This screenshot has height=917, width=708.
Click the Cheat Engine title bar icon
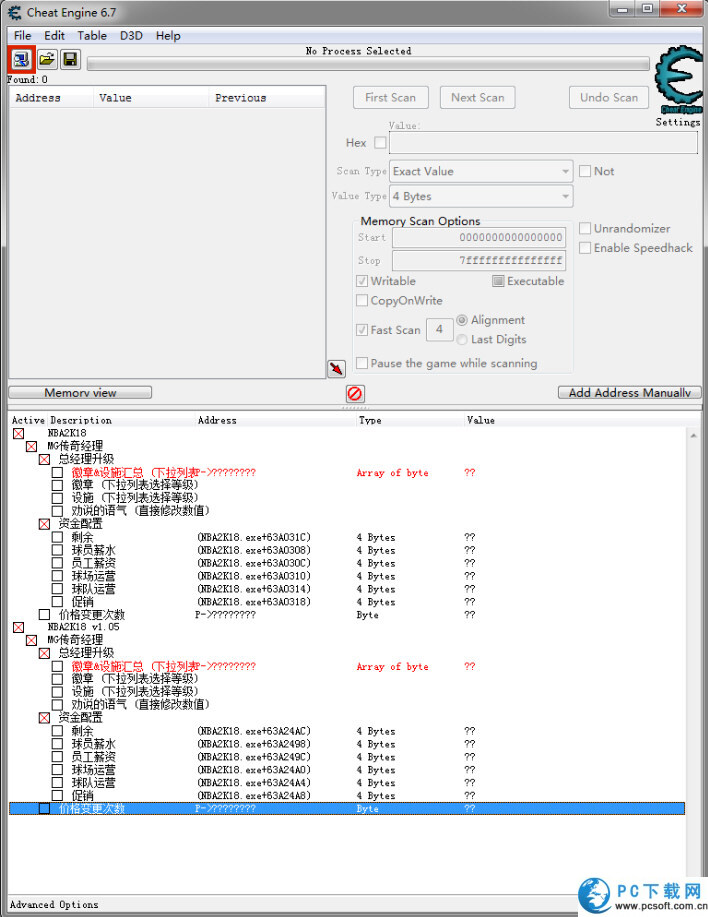(x=15, y=11)
